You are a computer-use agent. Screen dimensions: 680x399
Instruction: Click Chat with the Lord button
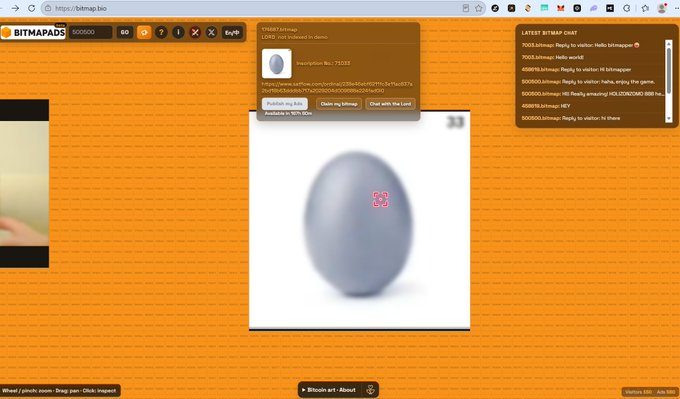[x=390, y=104]
